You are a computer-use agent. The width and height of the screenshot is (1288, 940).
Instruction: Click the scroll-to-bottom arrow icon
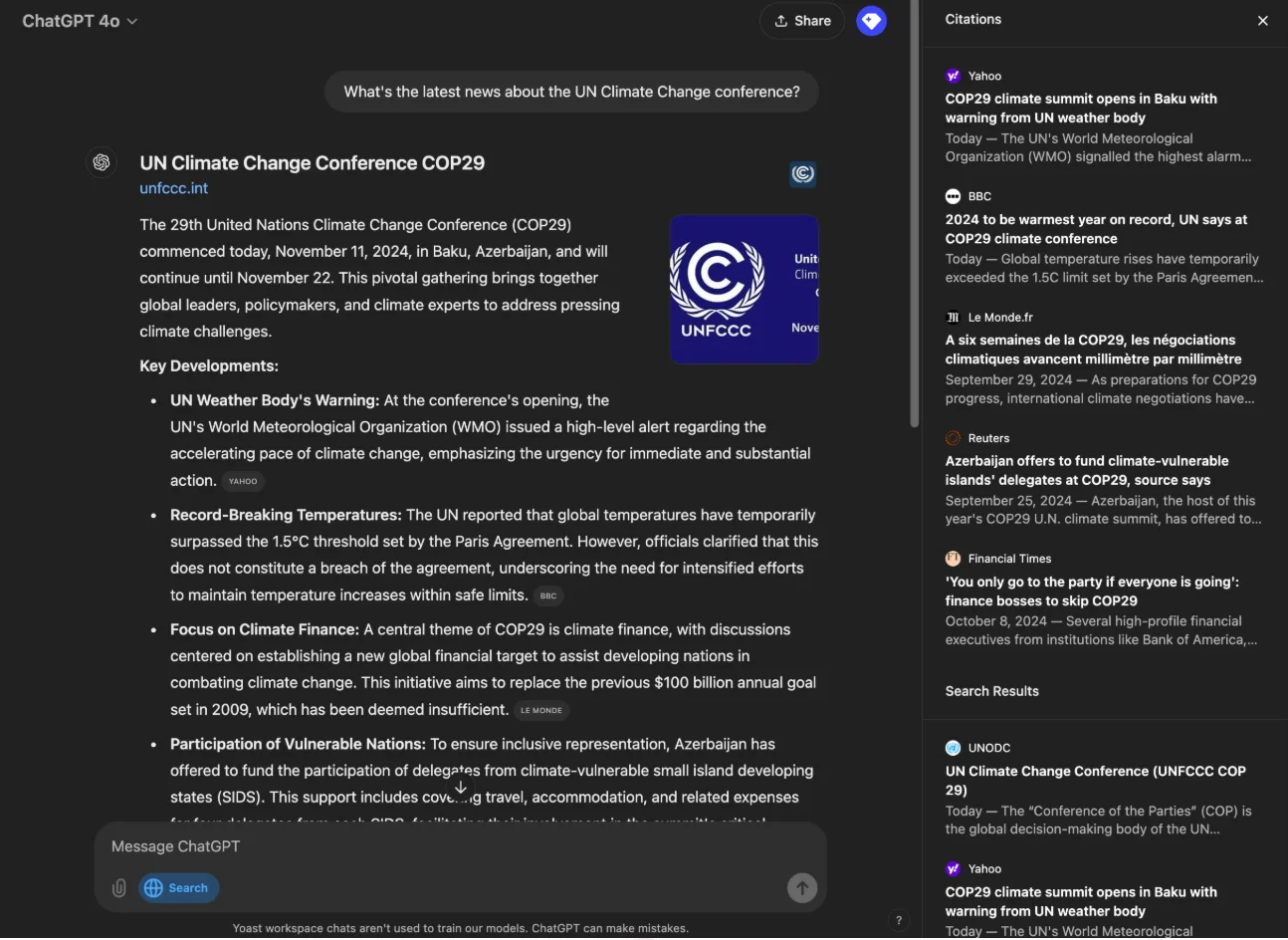coord(461,787)
